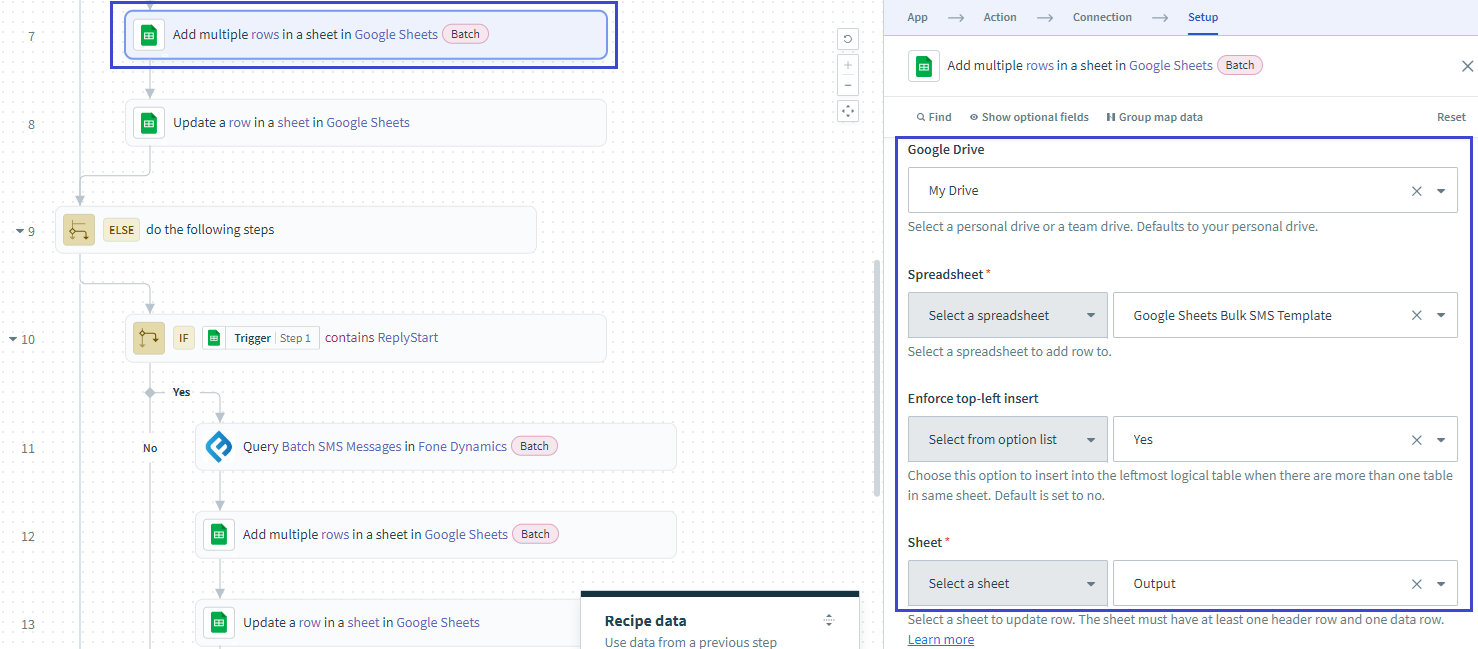Go to the App tab
The height and width of the screenshot is (649, 1478).
pos(917,17)
